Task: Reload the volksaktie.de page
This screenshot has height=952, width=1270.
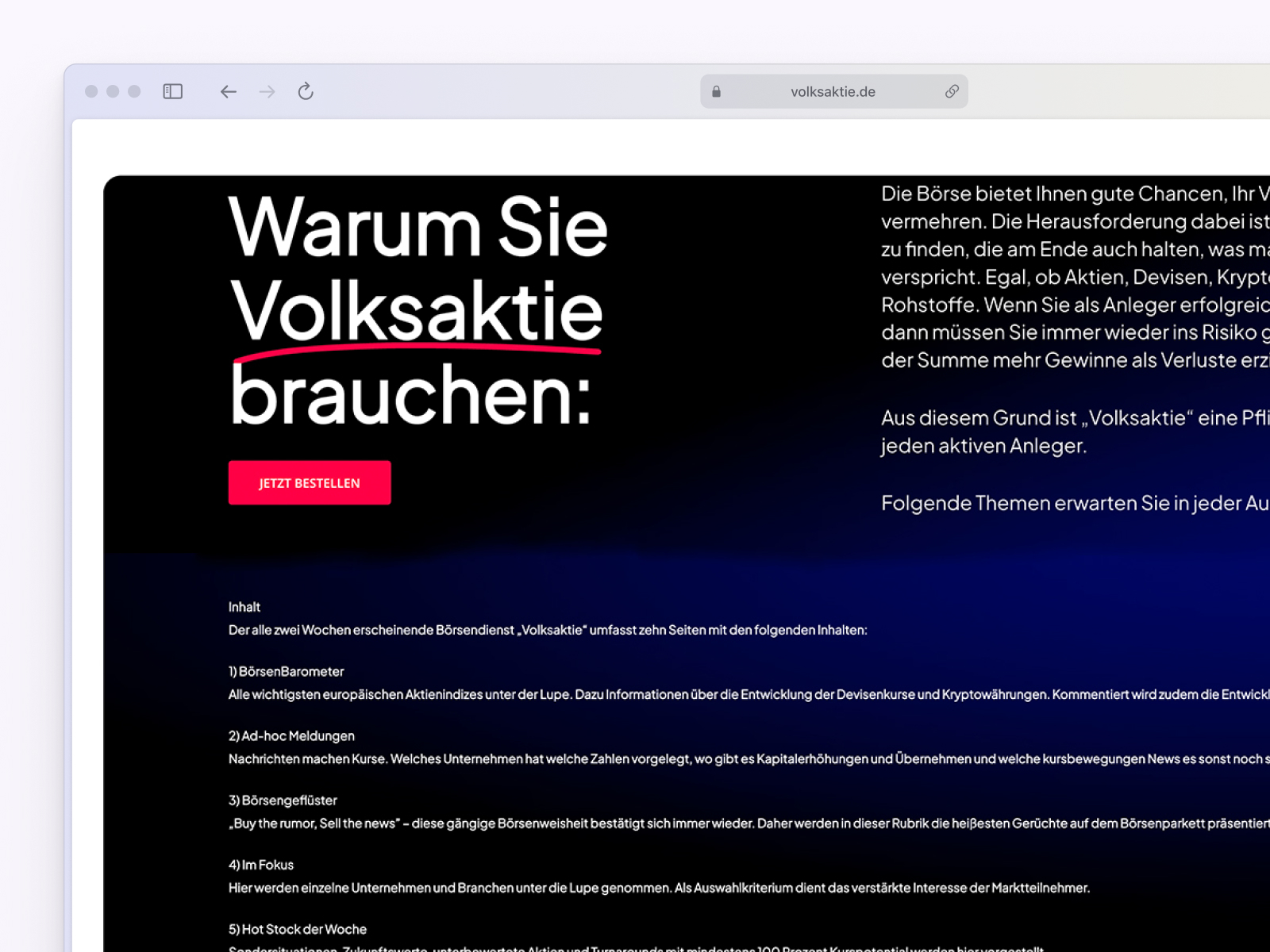Action: 306,92
